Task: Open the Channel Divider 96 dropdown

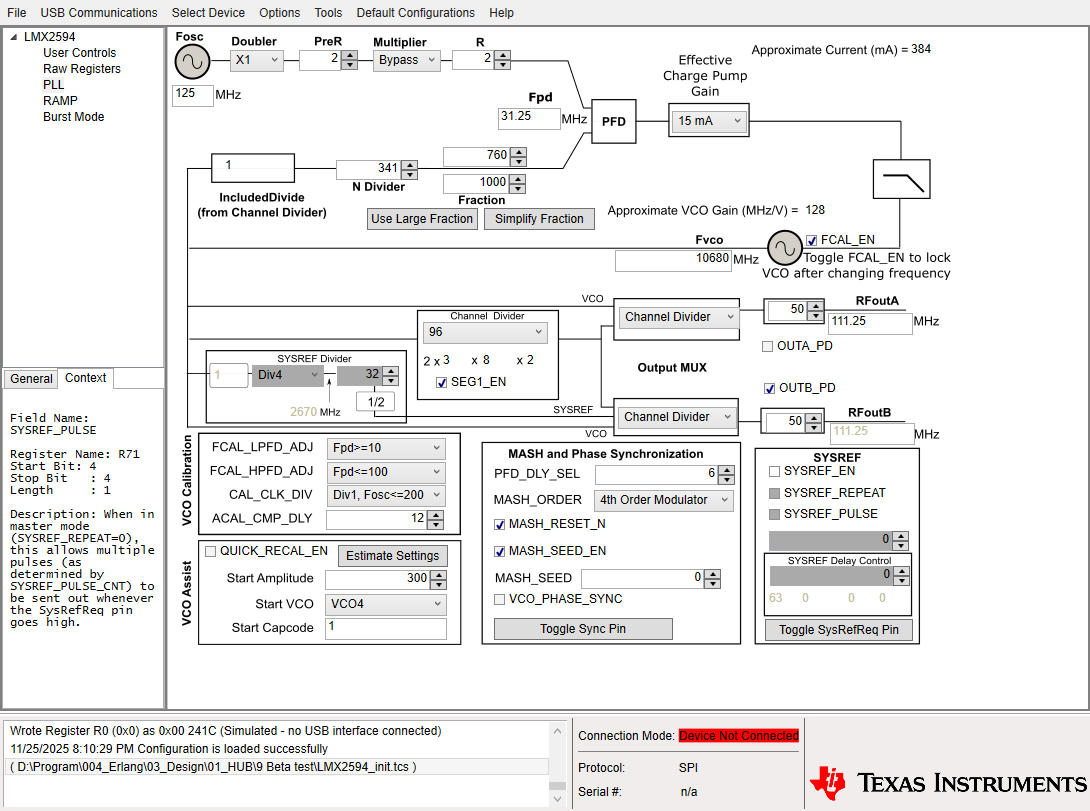Action: (485, 332)
